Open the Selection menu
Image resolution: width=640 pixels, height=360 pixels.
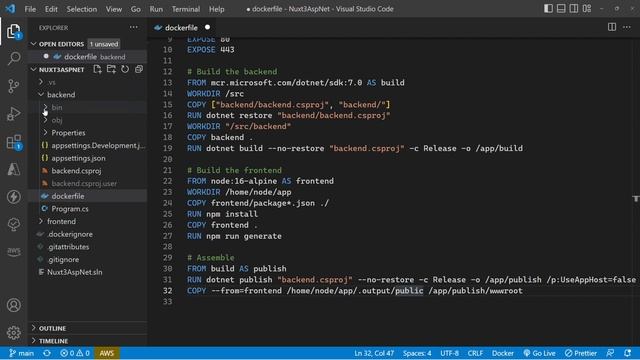tap(82, 9)
